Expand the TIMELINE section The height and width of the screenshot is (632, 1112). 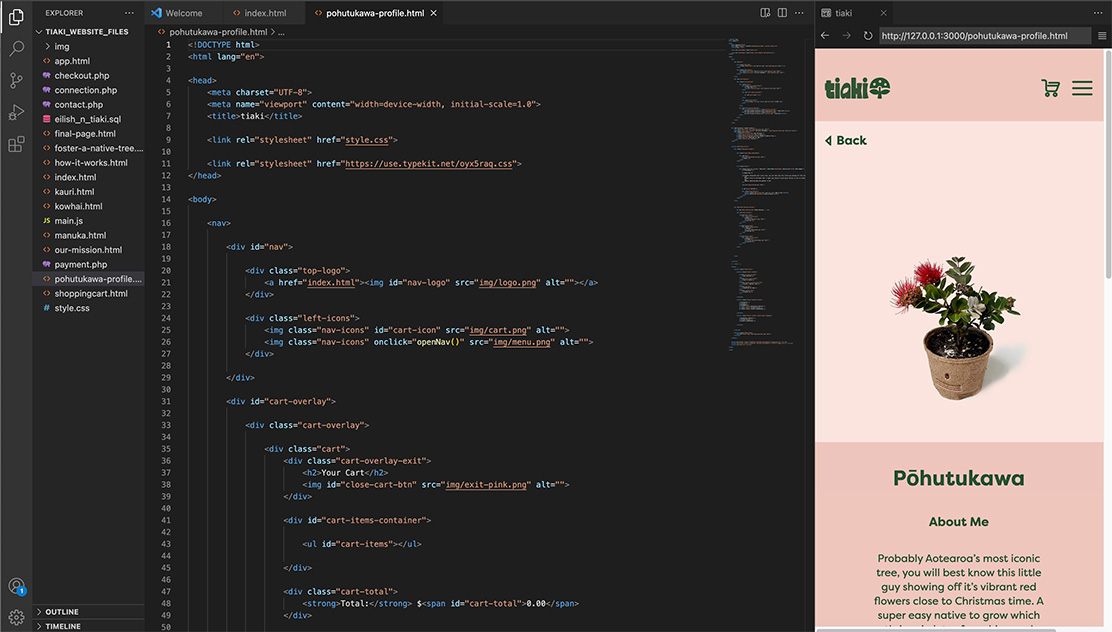(62, 626)
